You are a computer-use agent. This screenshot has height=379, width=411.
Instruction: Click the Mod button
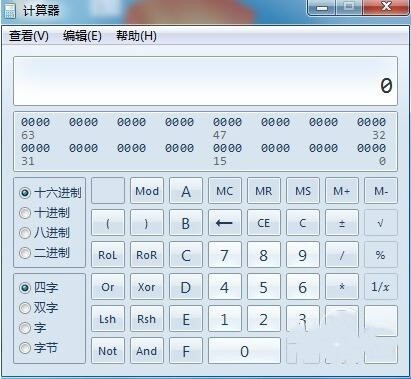tap(147, 191)
